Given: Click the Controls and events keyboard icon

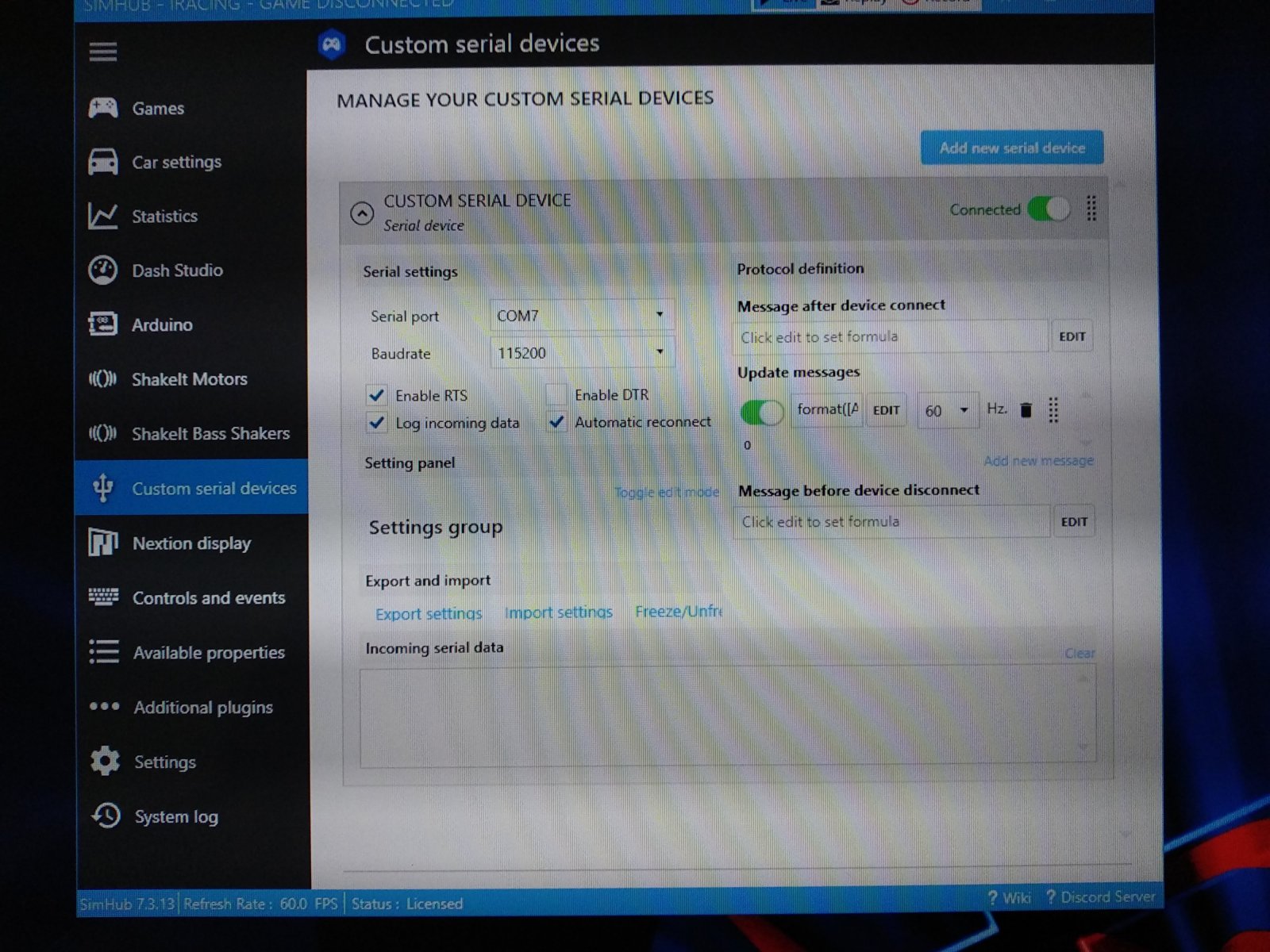Looking at the screenshot, I should (103, 597).
